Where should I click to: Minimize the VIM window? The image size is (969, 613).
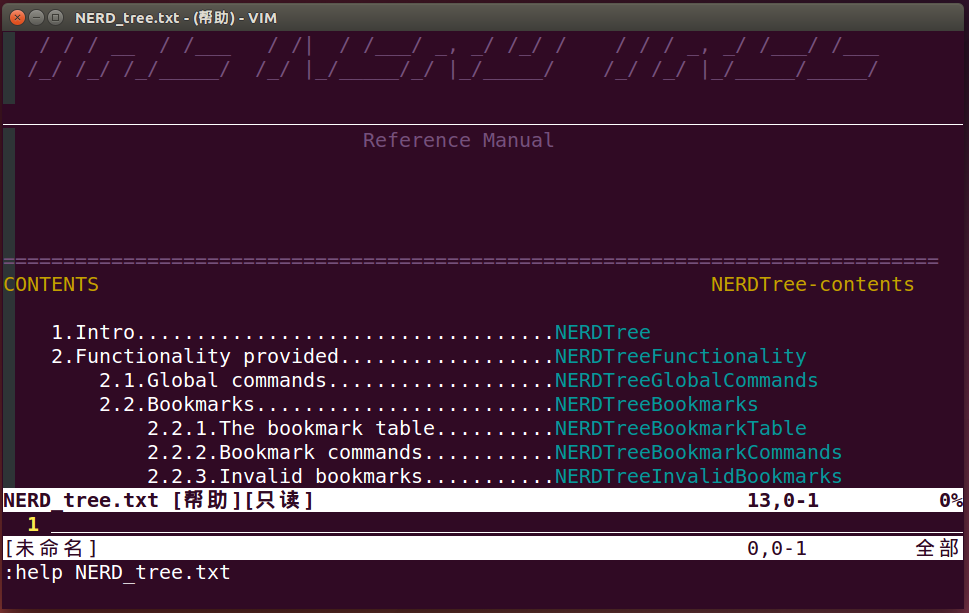click(36, 17)
